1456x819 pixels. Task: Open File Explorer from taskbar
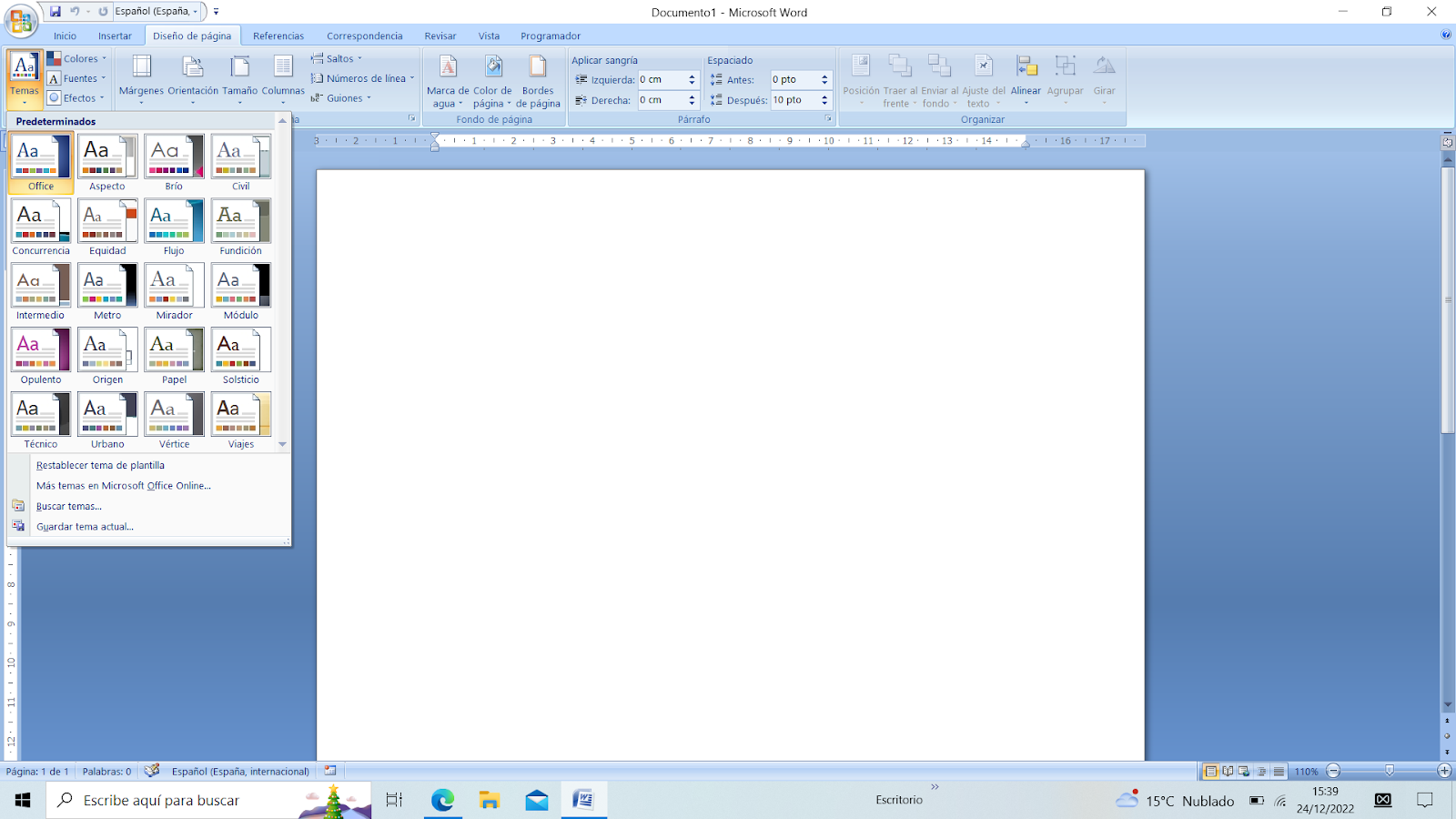point(490,800)
